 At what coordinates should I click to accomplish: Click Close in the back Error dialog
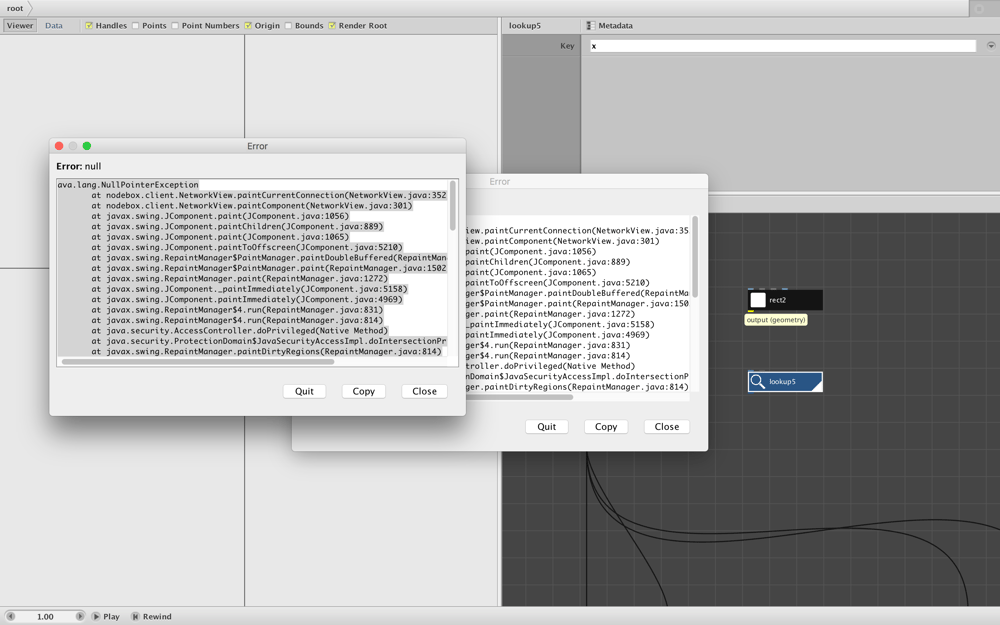(666, 427)
